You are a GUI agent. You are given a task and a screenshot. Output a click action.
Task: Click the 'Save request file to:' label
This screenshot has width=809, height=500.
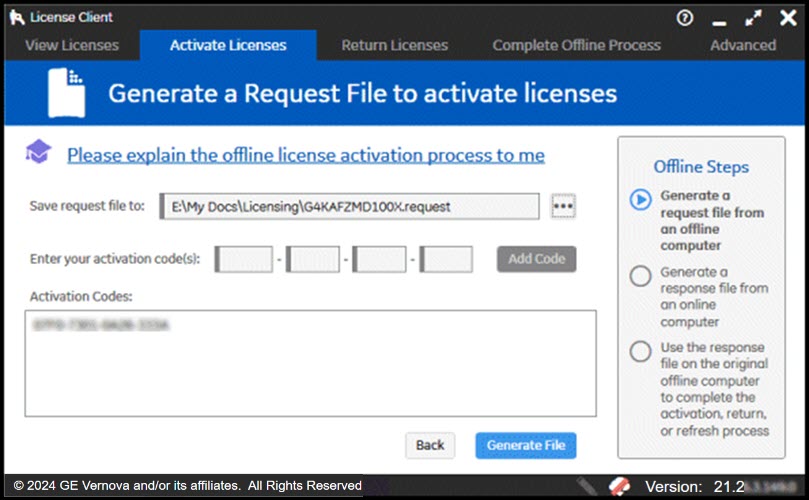(x=87, y=206)
